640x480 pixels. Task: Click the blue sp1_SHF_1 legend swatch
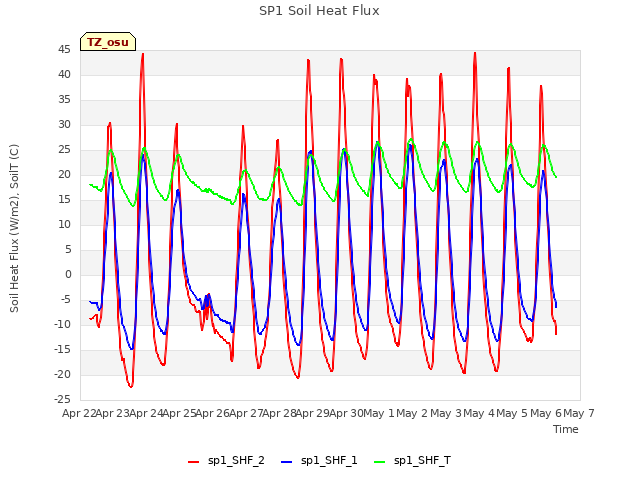(287, 462)
